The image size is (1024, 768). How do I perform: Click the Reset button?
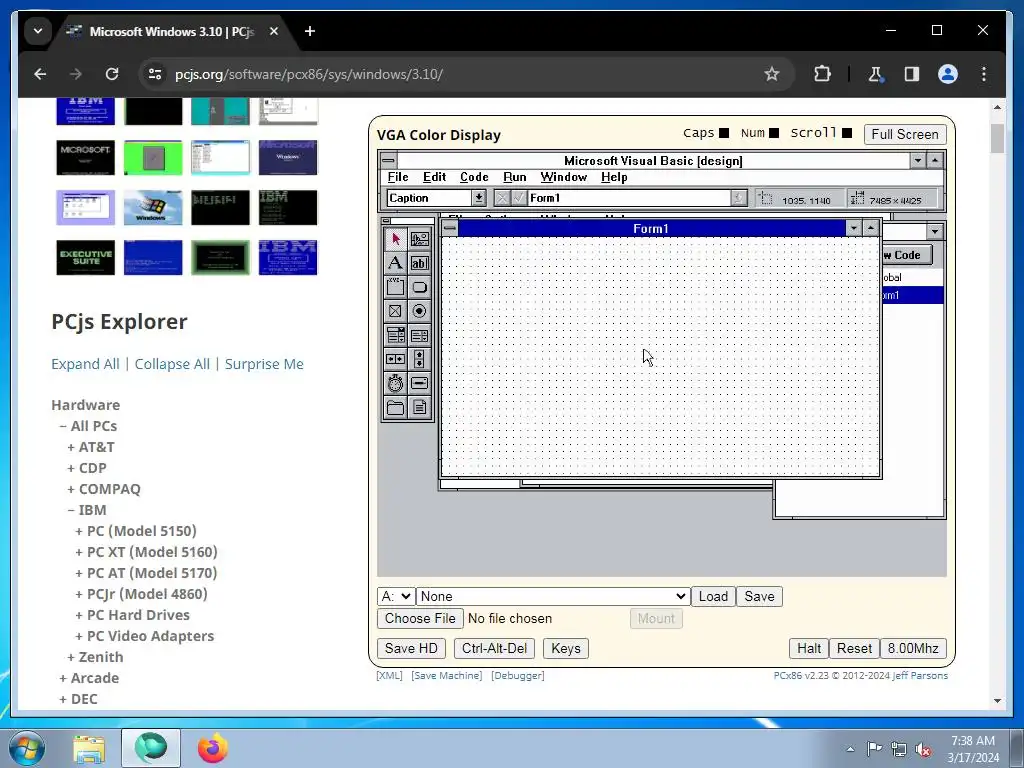854,648
